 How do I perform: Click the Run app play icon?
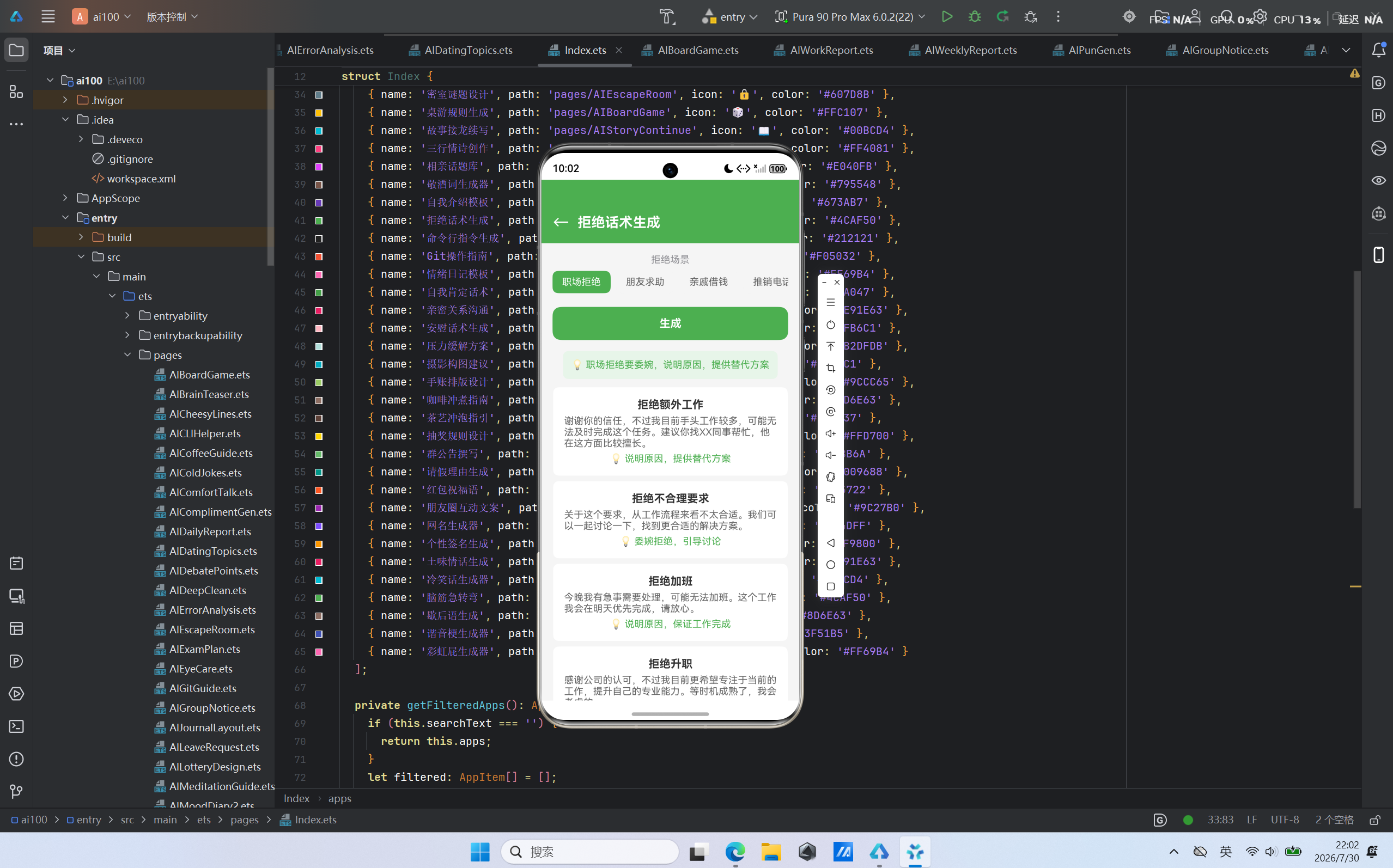coord(947,17)
